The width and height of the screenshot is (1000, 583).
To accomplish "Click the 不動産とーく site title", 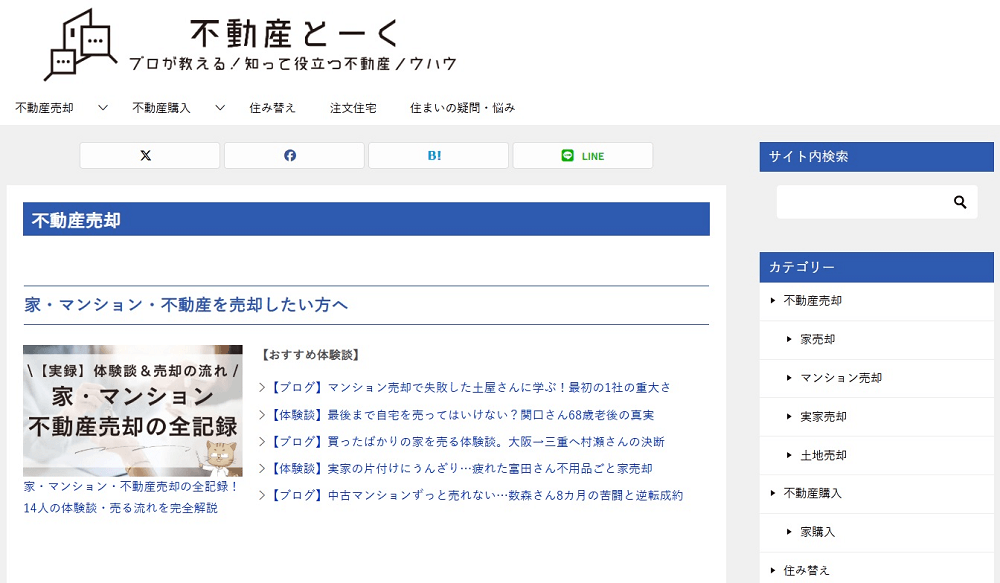I will (295, 34).
